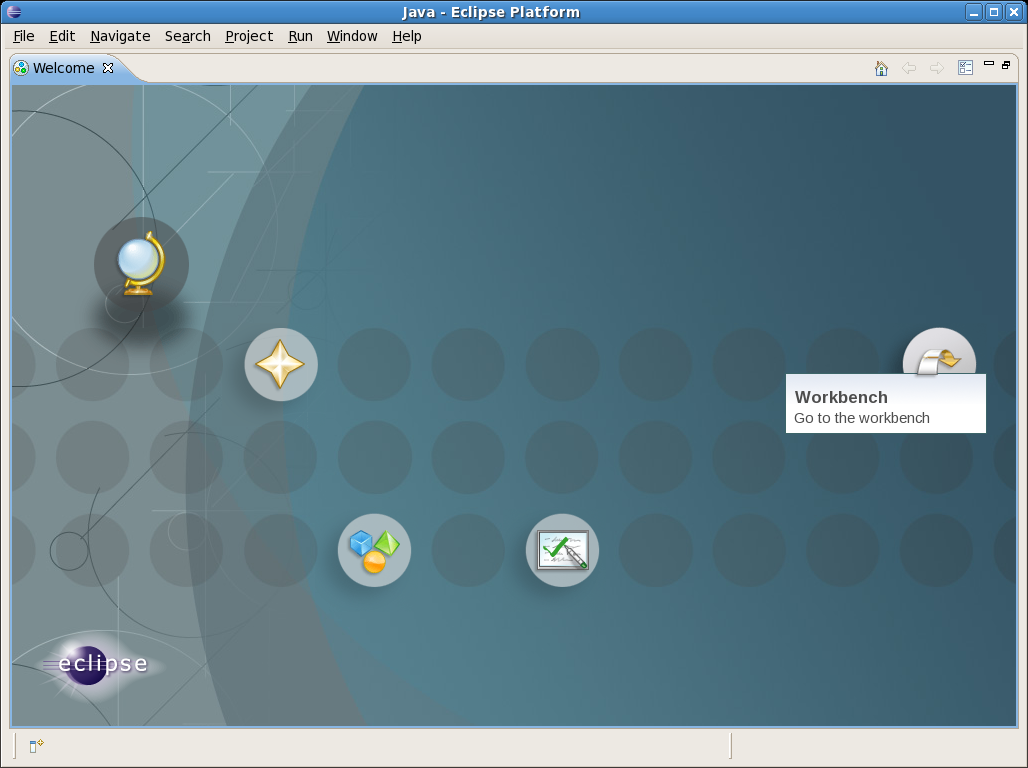1028x768 pixels.
Task: Open the Edit menu
Action: (62, 36)
